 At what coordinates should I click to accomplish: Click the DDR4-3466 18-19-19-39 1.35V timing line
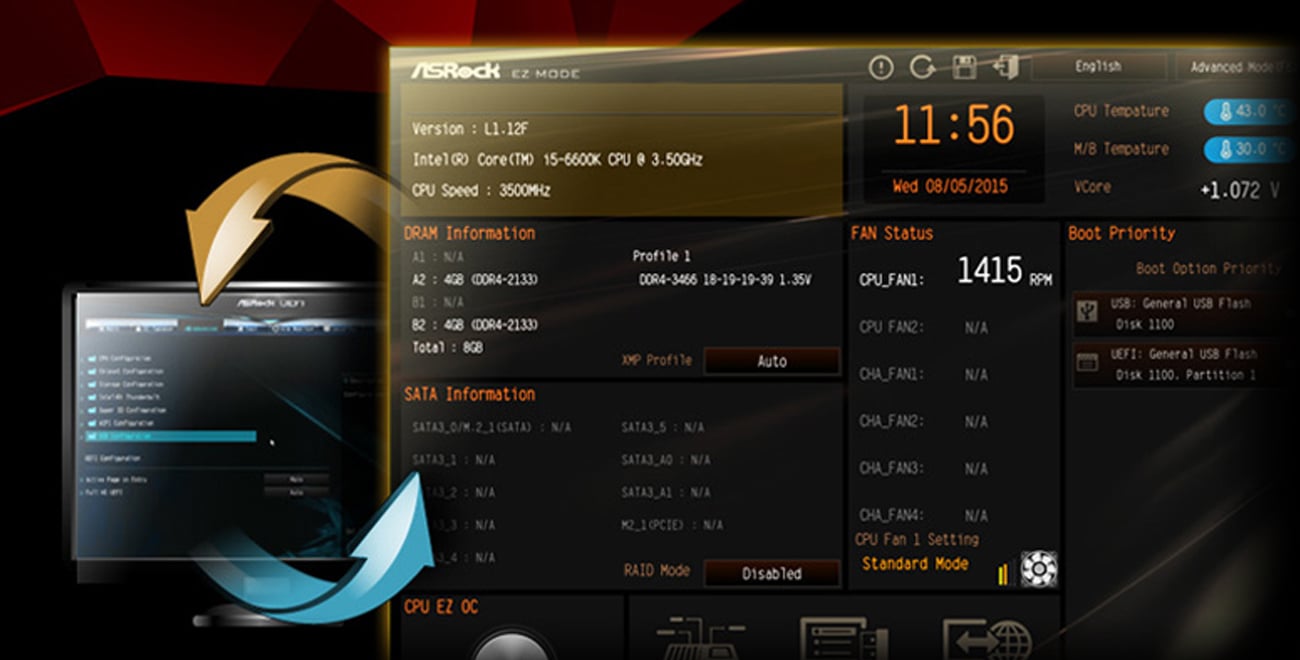click(x=725, y=280)
